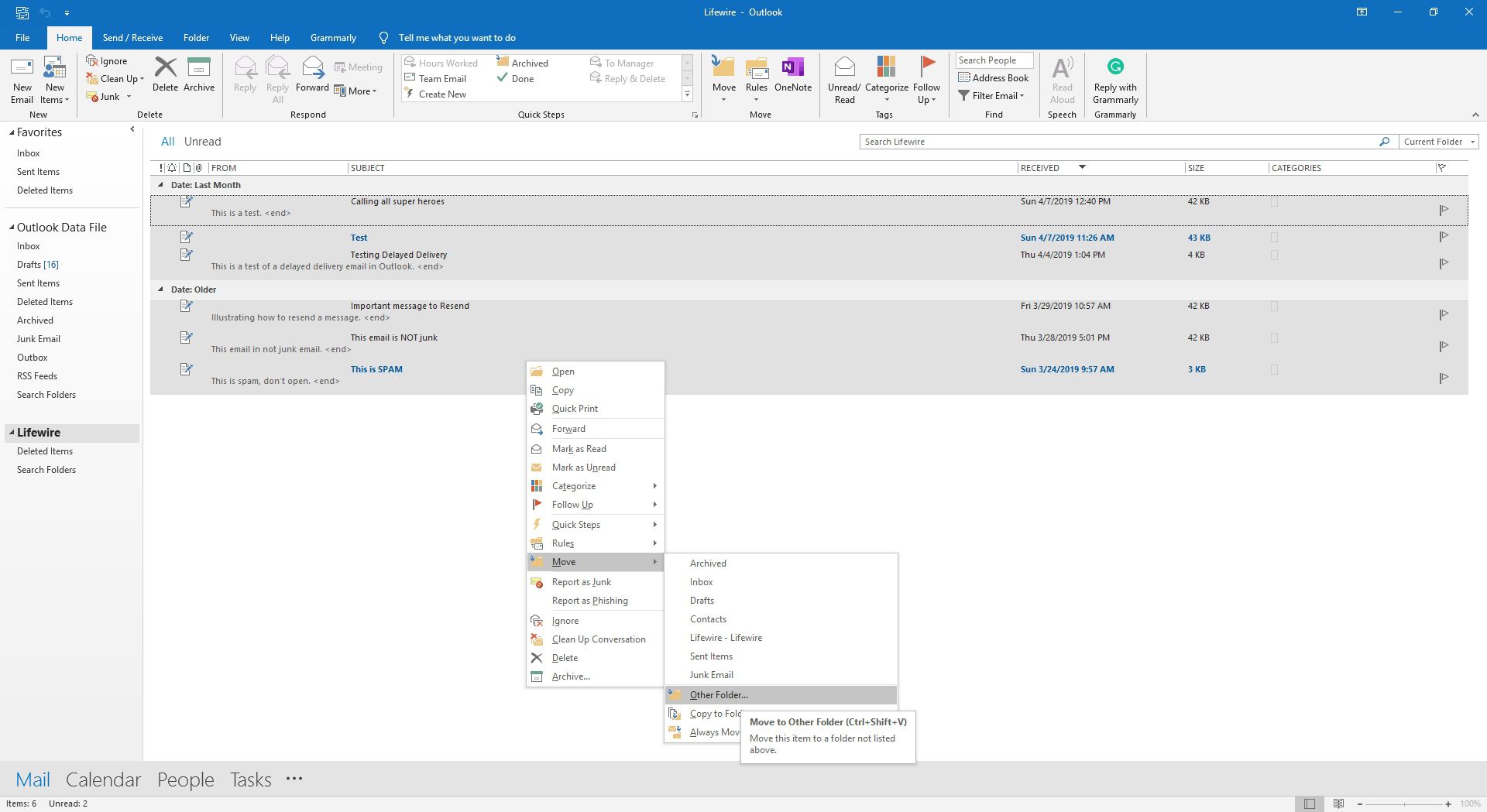Expand the Quick Steps gallery
Image resolution: width=1487 pixels, height=812 pixels.
point(687,94)
